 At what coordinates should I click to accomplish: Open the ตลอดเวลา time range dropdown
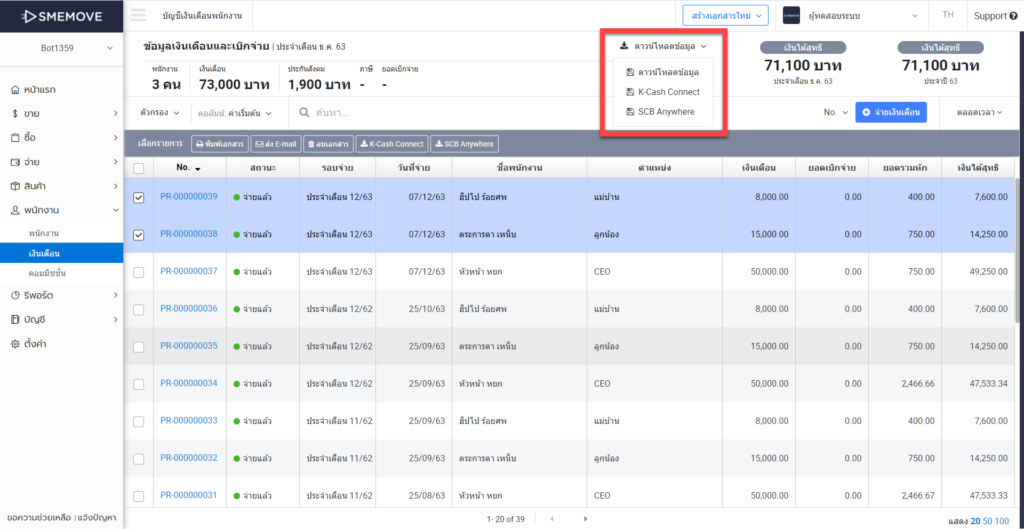tap(979, 113)
